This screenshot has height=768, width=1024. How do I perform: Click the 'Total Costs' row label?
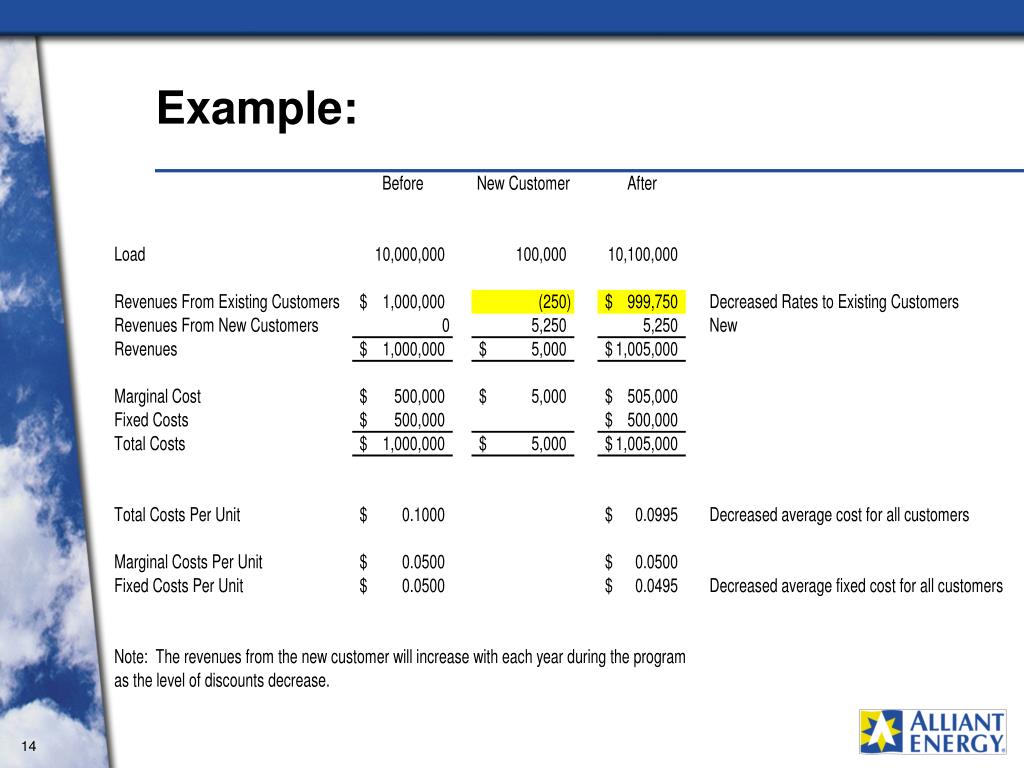(x=150, y=444)
